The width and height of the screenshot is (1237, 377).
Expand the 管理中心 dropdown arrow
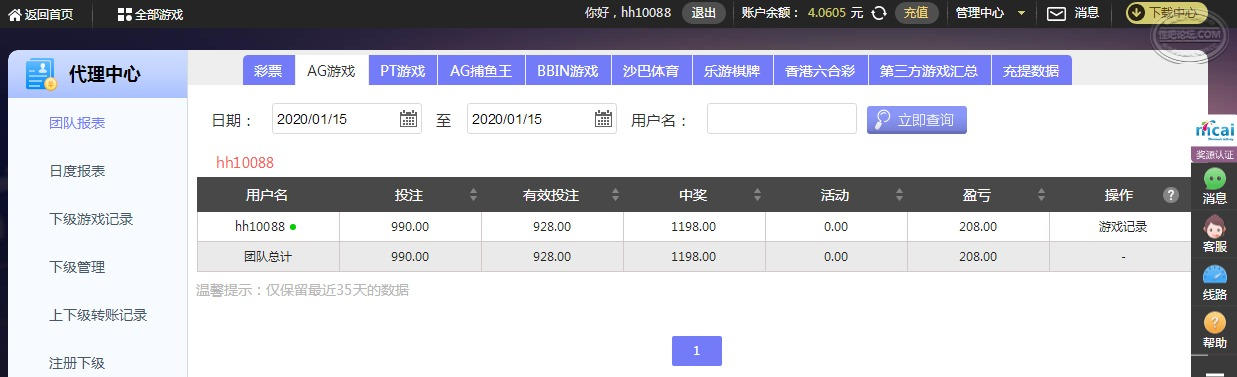click(1021, 13)
